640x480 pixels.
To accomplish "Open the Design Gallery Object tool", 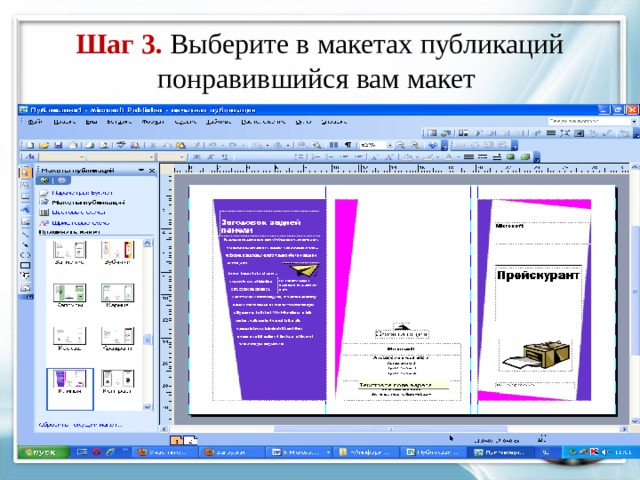I will [x=25, y=288].
